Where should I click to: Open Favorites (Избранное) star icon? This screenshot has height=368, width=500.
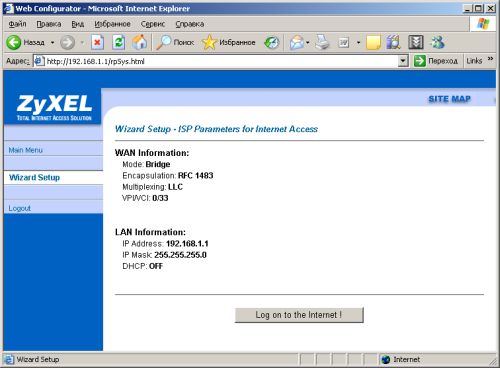tap(209, 42)
